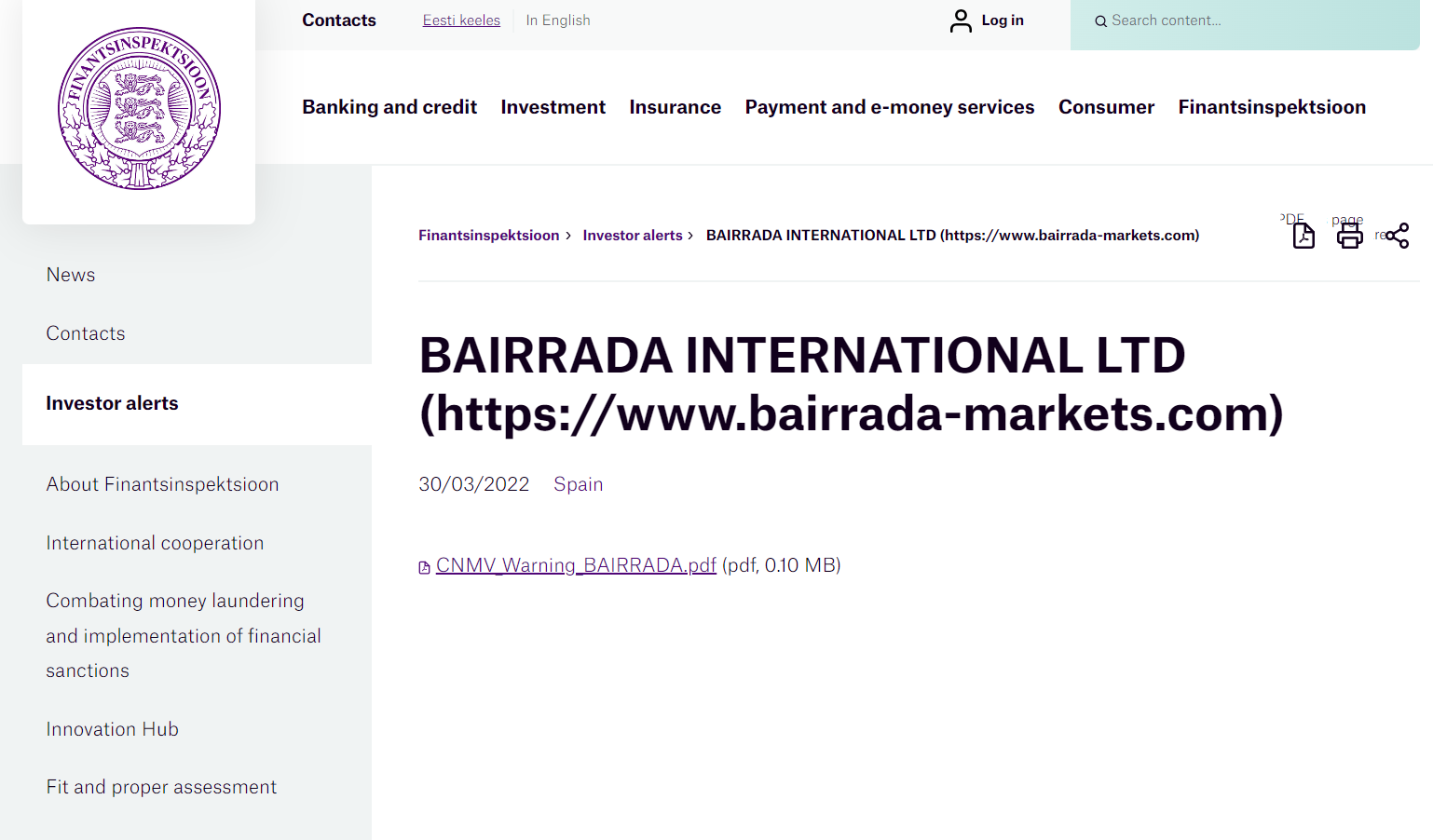Viewport: 1433px width, 840px height.
Task: Select Innovation Hub in sidebar
Action: 112,729
